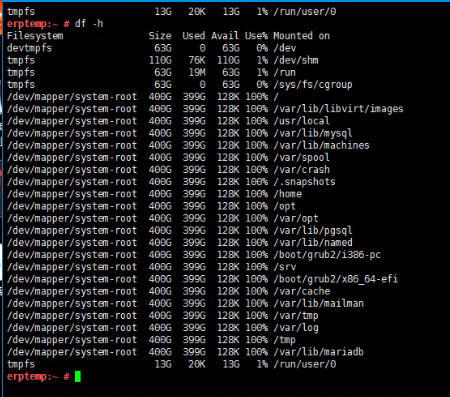Click the 'Filesystem' column header
450x397 pixels.
[x=35, y=36]
